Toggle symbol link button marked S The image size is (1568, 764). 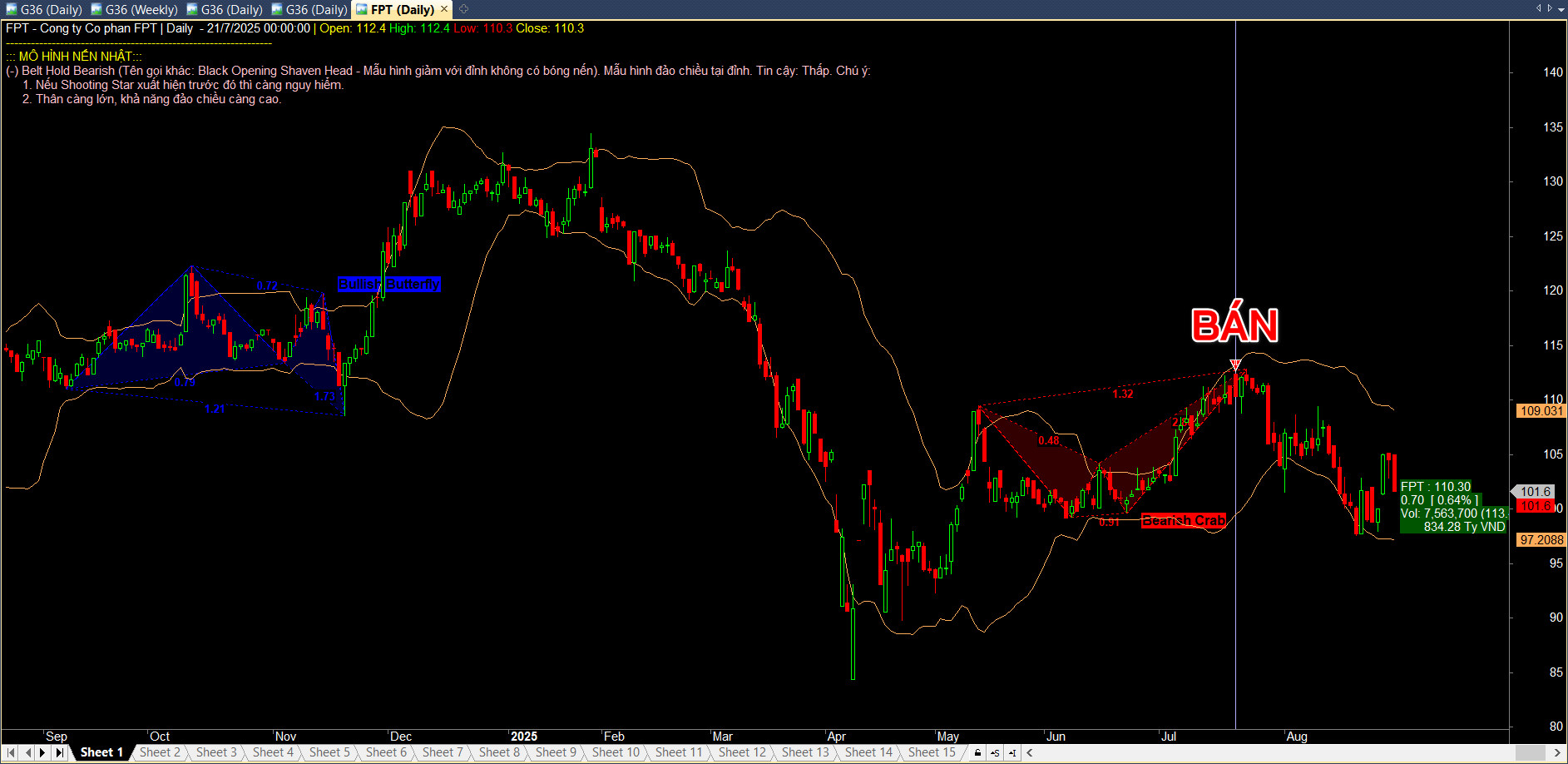995,752
